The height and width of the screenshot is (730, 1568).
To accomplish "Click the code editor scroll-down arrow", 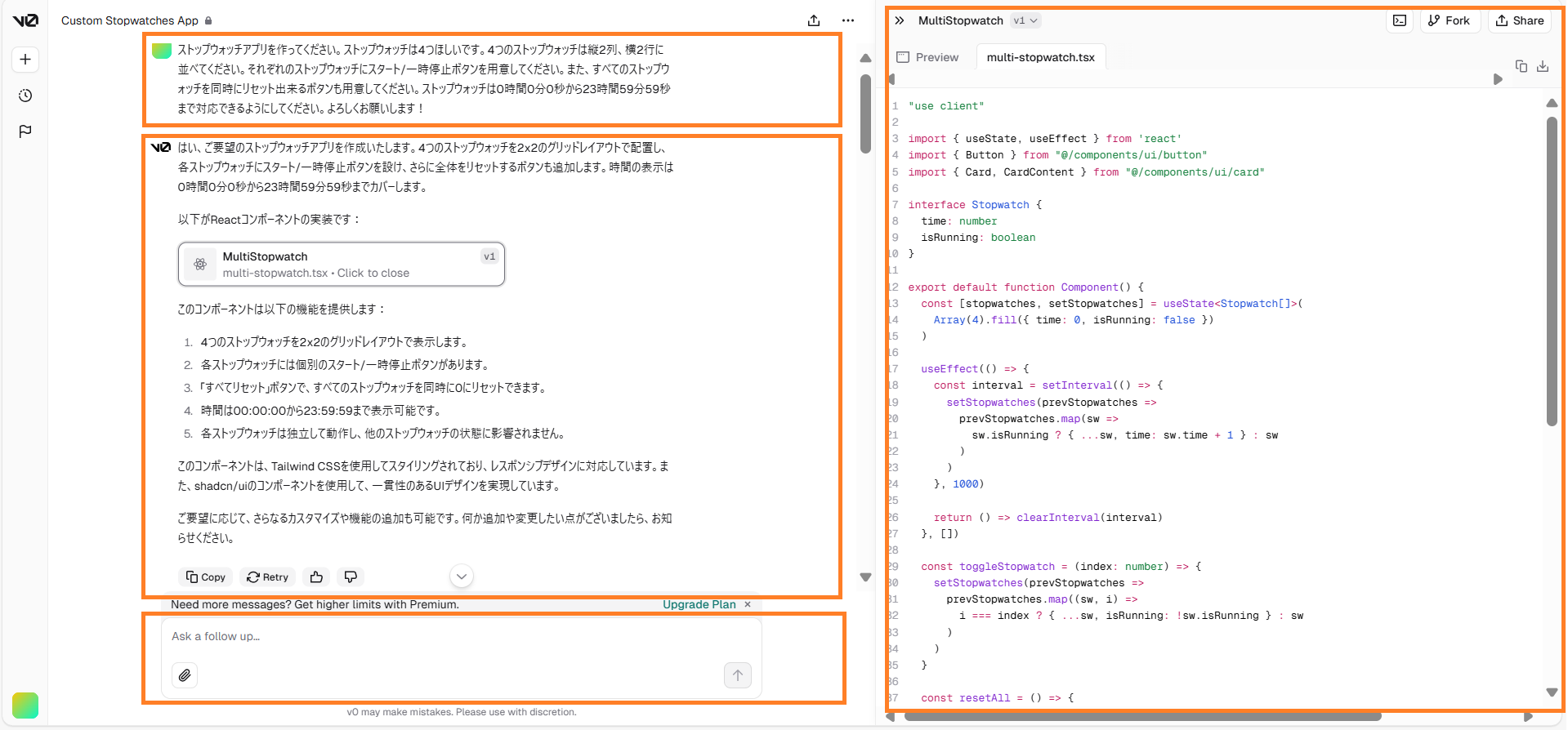I will [x=1552, y=692].
